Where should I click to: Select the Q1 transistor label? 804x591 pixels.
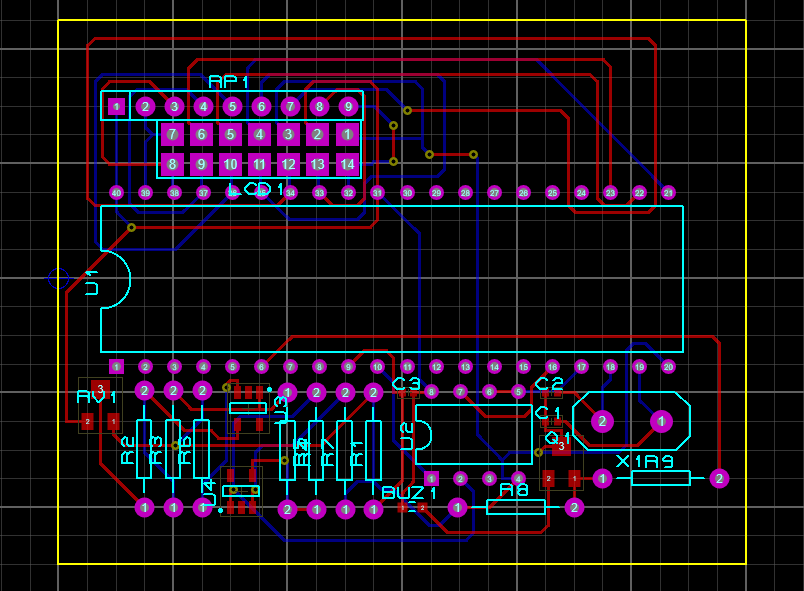(557, 438)
